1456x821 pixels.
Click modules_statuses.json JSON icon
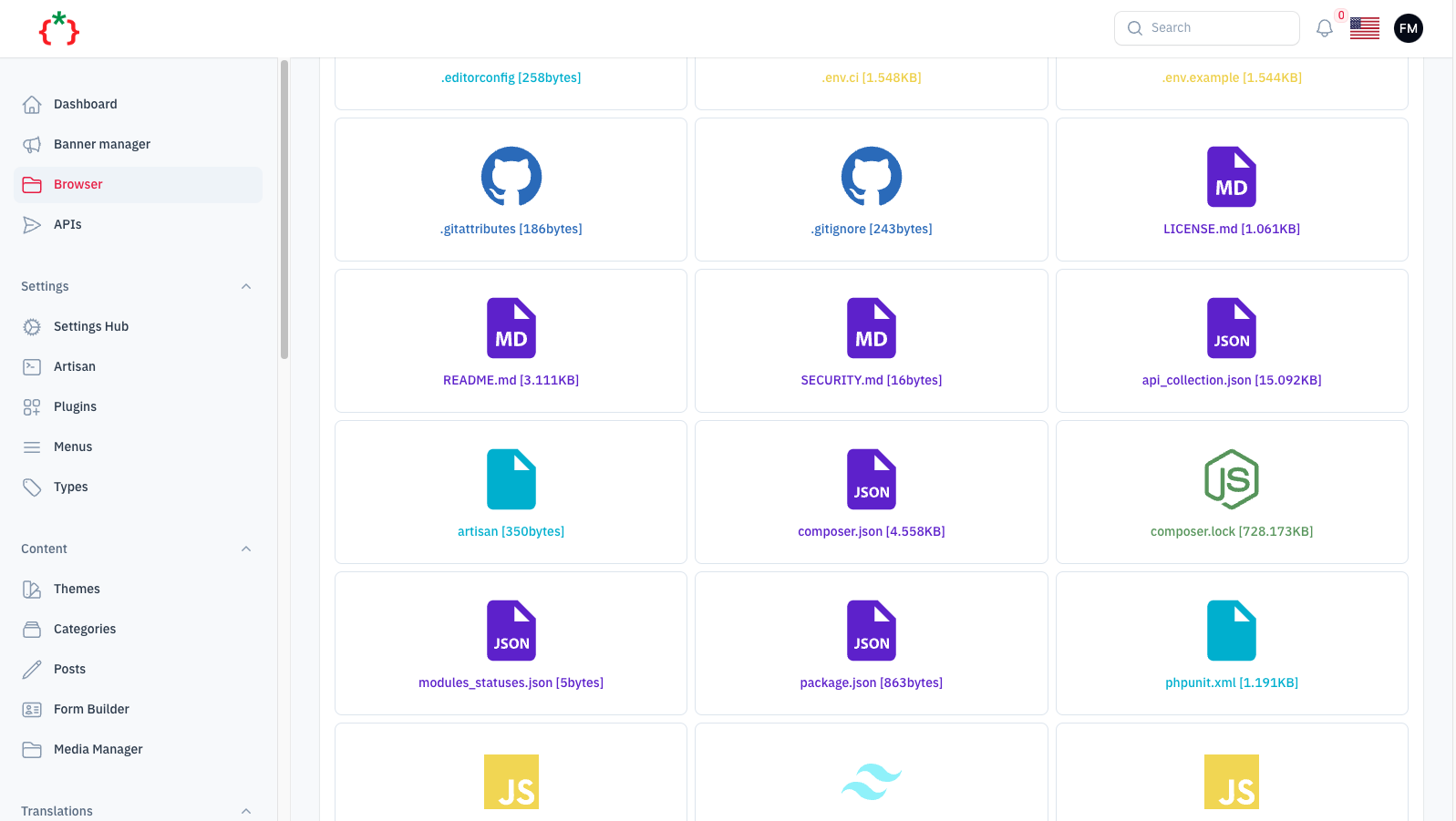[511, 631]
